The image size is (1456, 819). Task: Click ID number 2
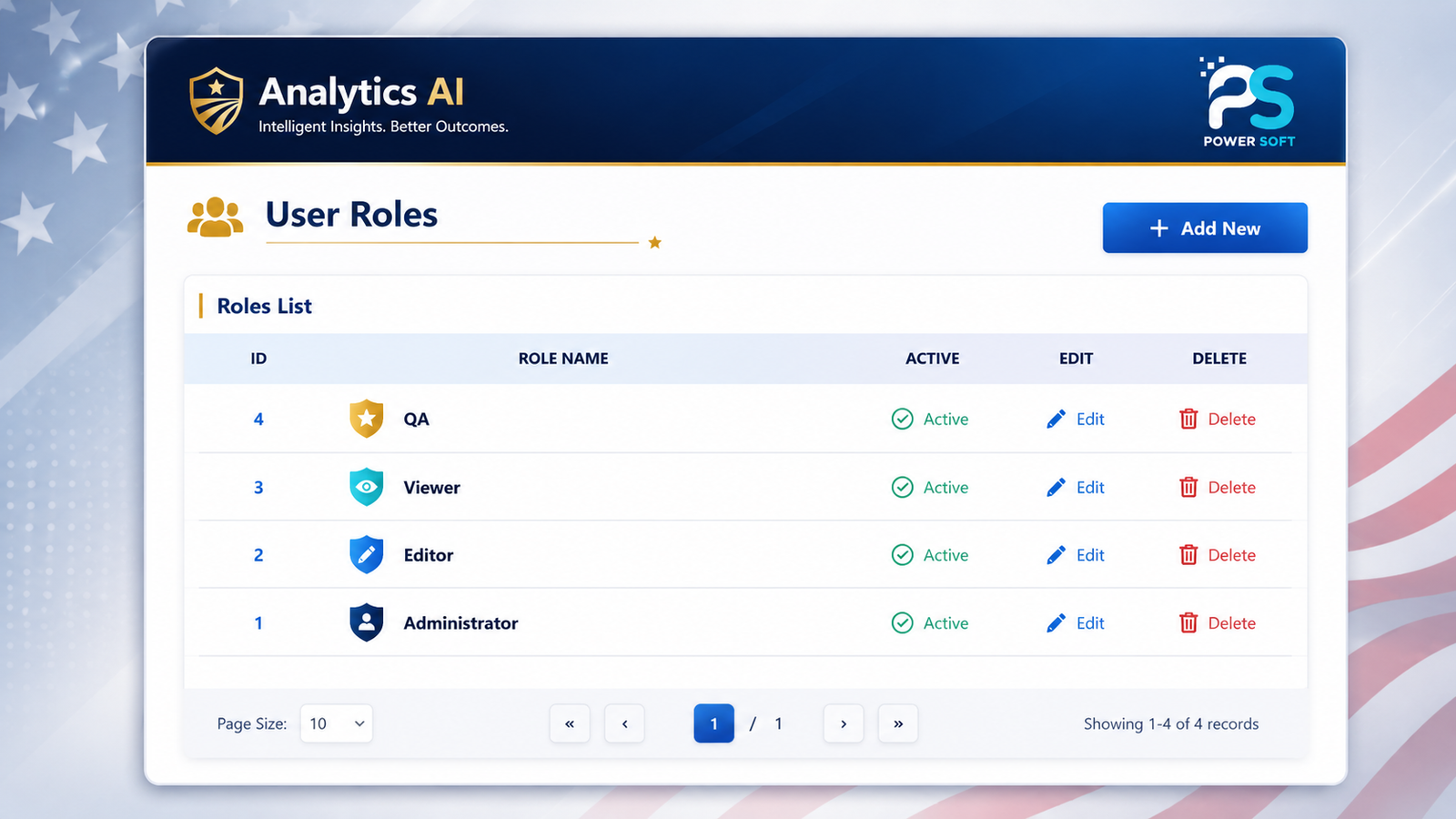[258, 555]
